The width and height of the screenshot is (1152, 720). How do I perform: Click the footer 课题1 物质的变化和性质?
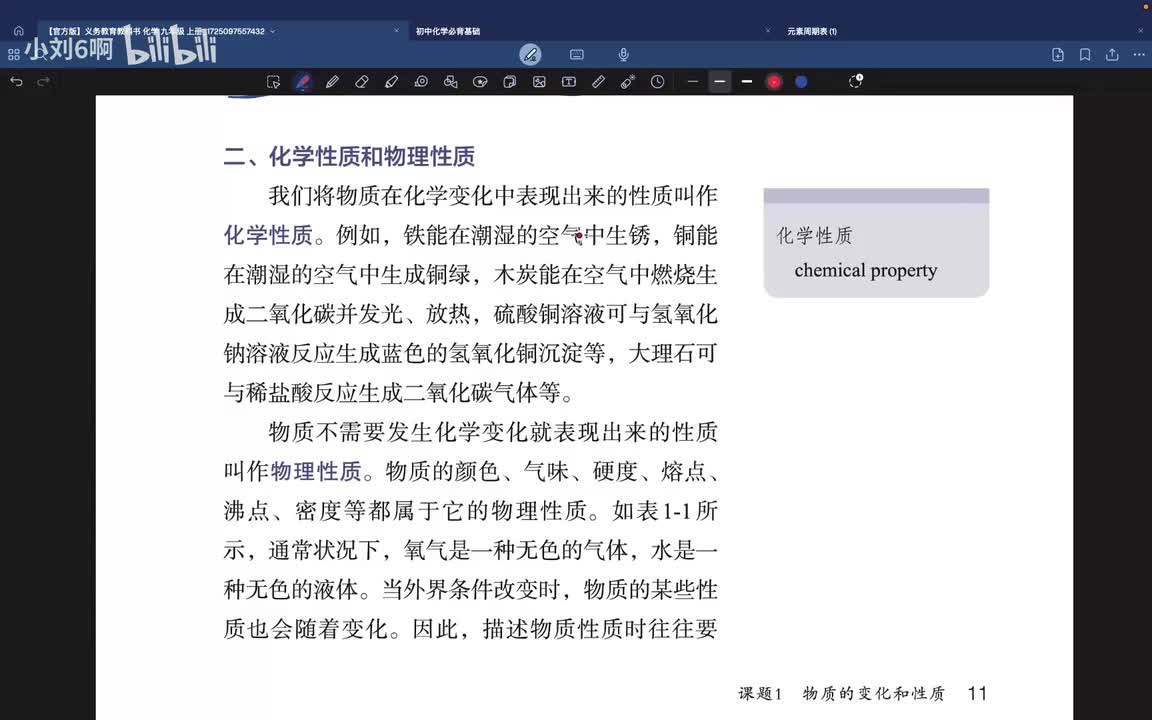pyautogui.click(x=841, y=693)
